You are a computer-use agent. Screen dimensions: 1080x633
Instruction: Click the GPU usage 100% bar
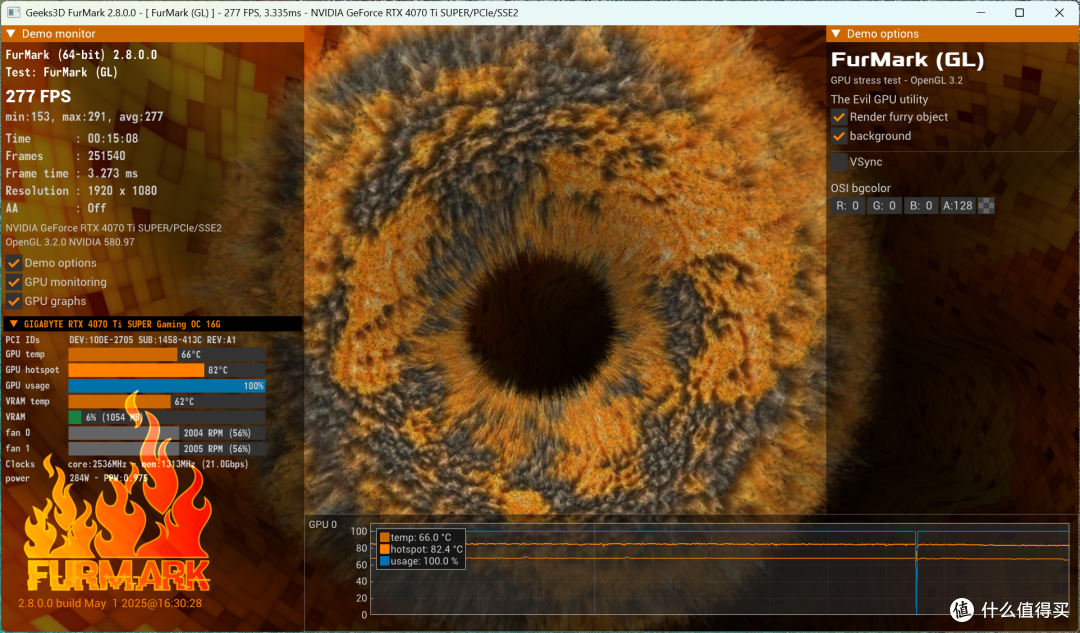(167, 386)
